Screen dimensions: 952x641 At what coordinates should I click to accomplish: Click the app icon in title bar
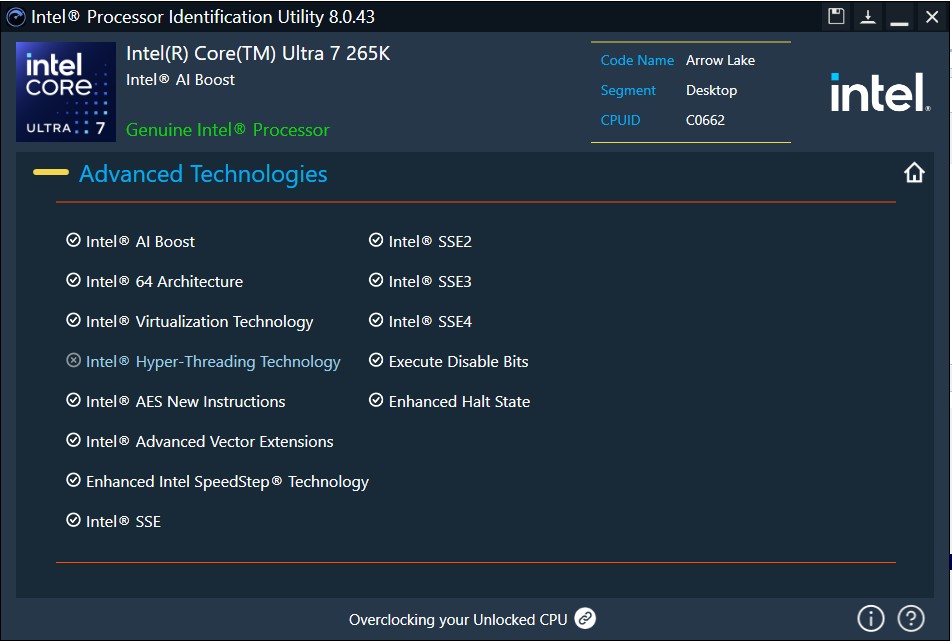16,16
